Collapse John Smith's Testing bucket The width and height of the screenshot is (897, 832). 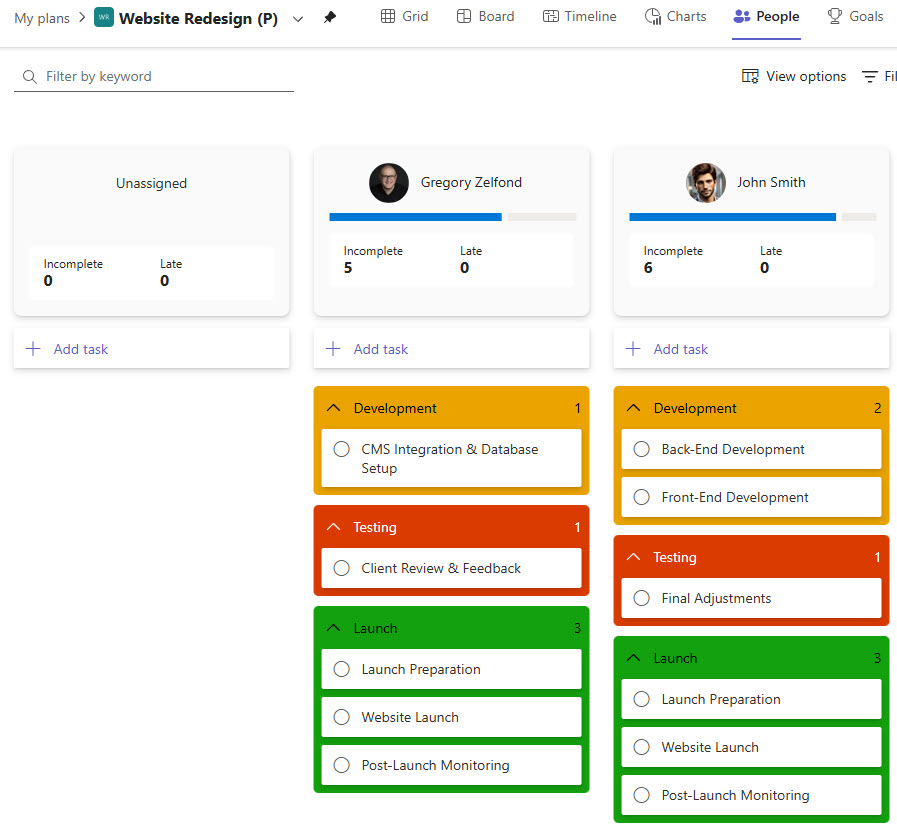(634, 557)
